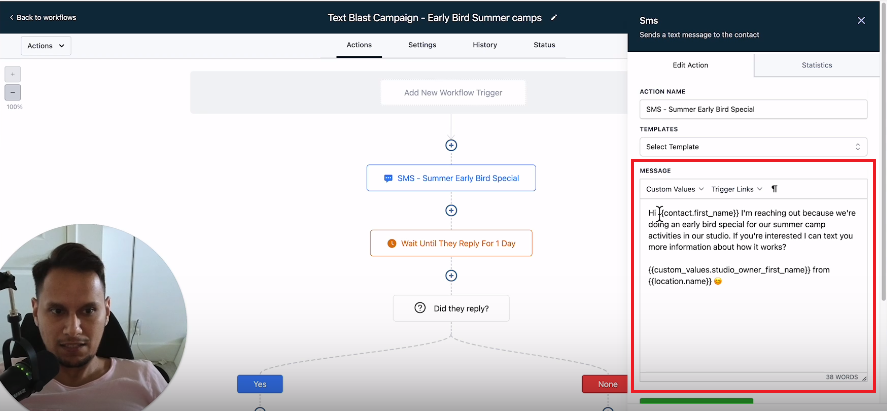
Task: Zoom in the workflow canvas
Action: click(12, 74)
